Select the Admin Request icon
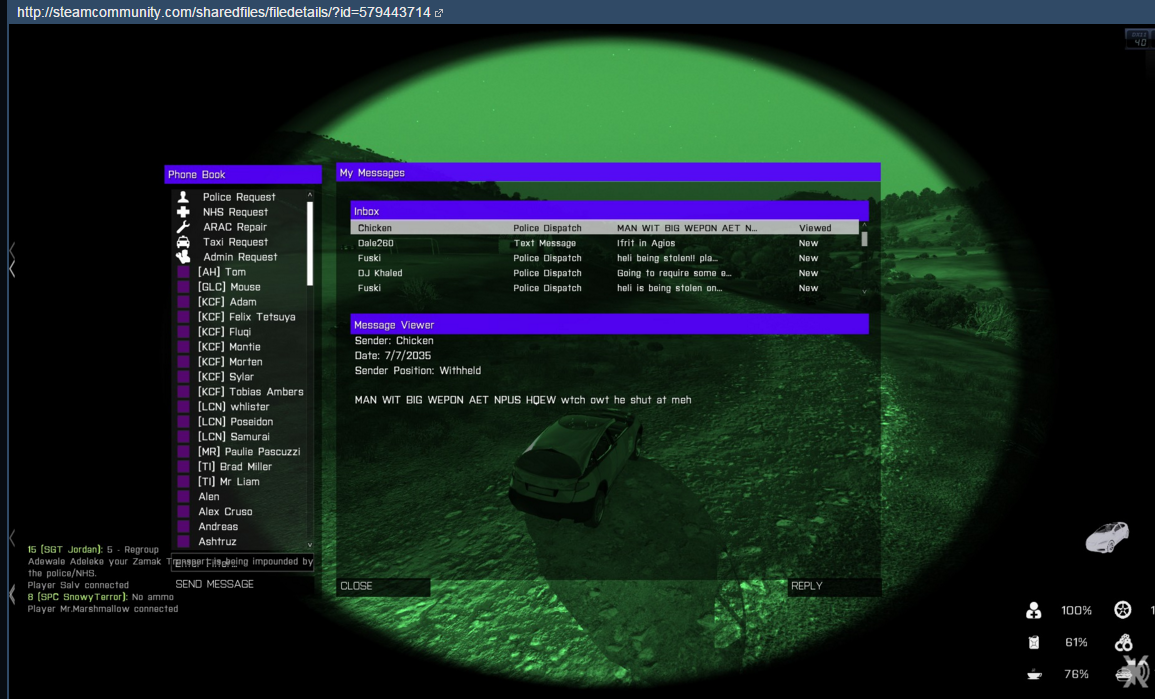Image resolution: width=1155 pixels, height=699 pixels. (x=183, y=256)
